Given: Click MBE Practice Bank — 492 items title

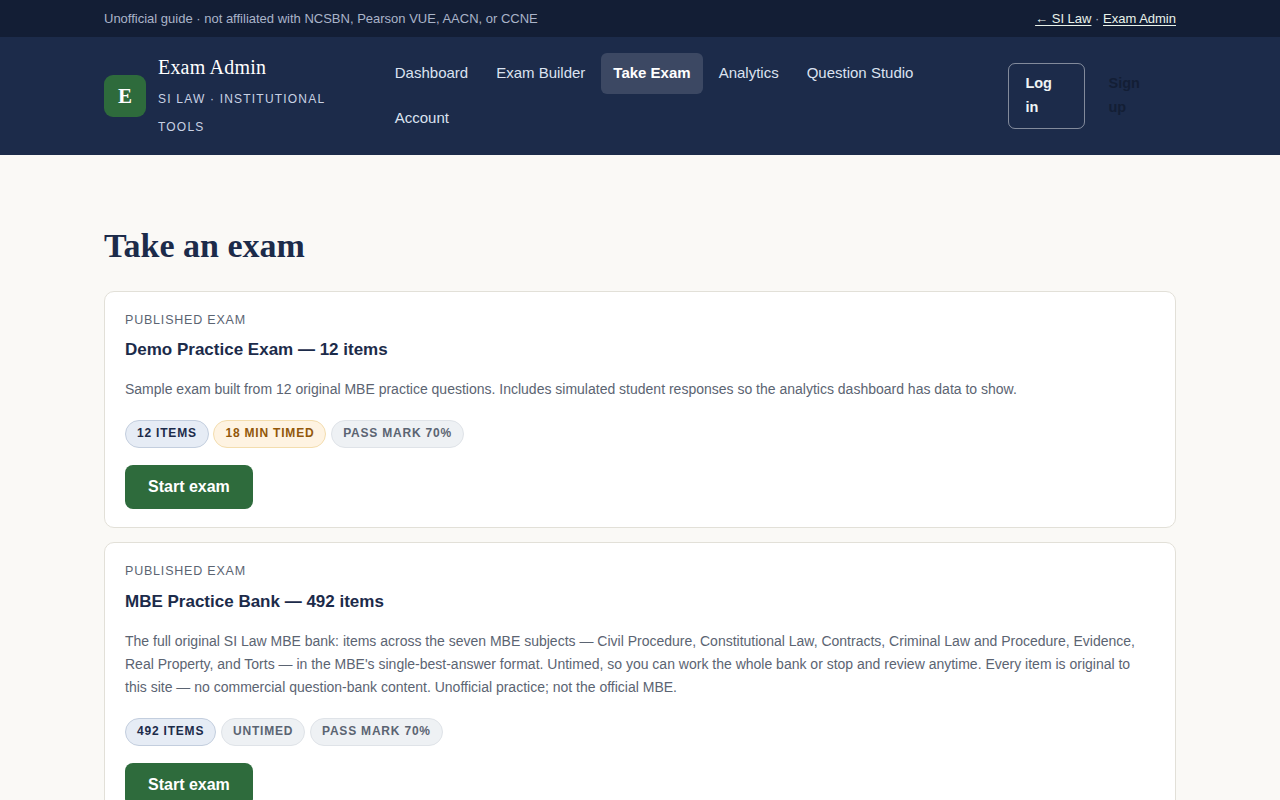Looking at the screenshot, I should (254, 602).
